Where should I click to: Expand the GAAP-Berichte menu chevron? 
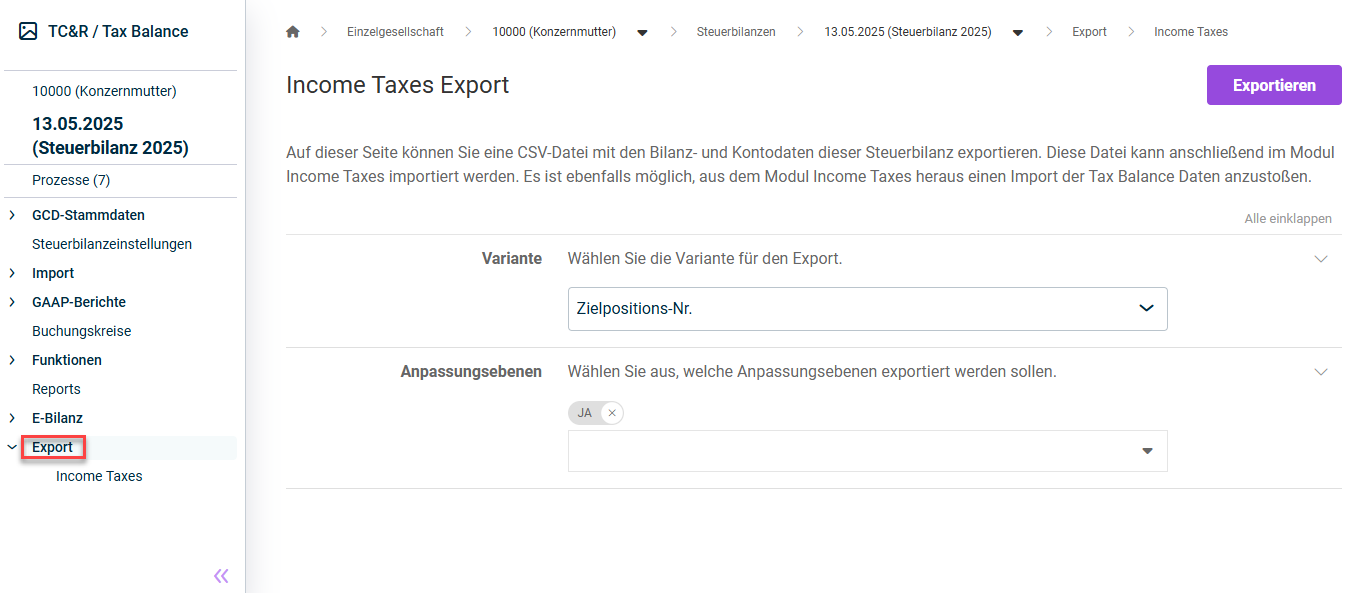(x=12, y=302)
